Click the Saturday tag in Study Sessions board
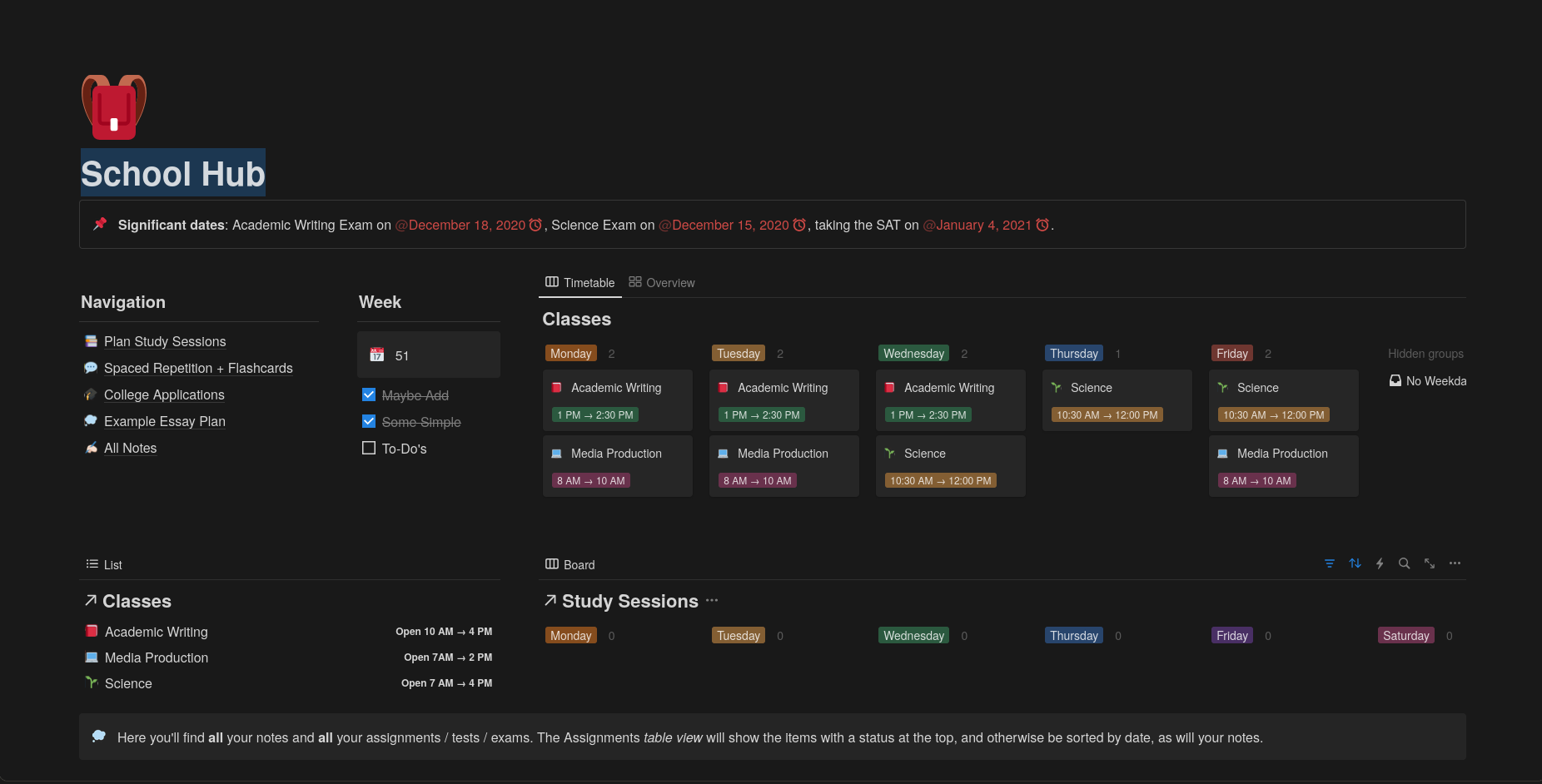This screenshot has width=1542, height=784. point(1406,636)
